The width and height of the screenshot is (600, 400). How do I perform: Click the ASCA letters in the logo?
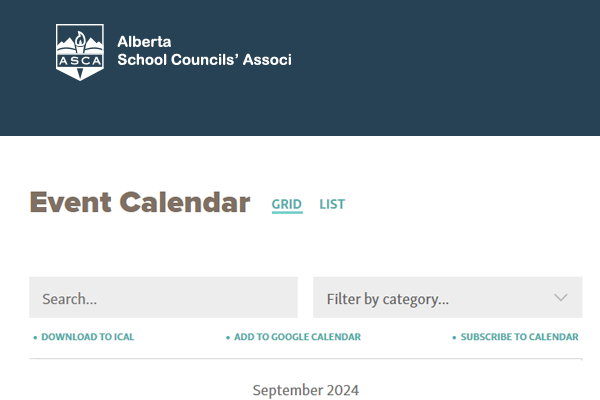79,60
